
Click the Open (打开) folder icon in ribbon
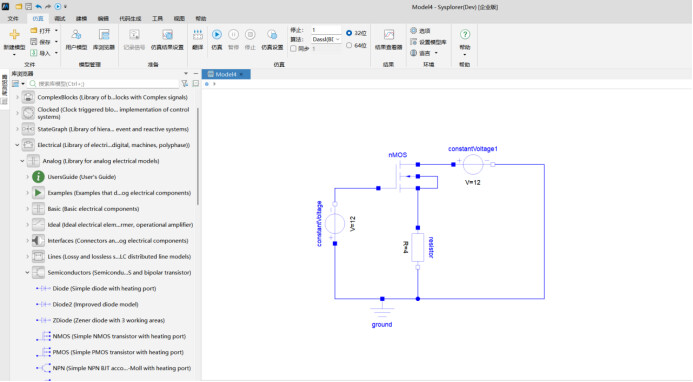coord(34,31)
